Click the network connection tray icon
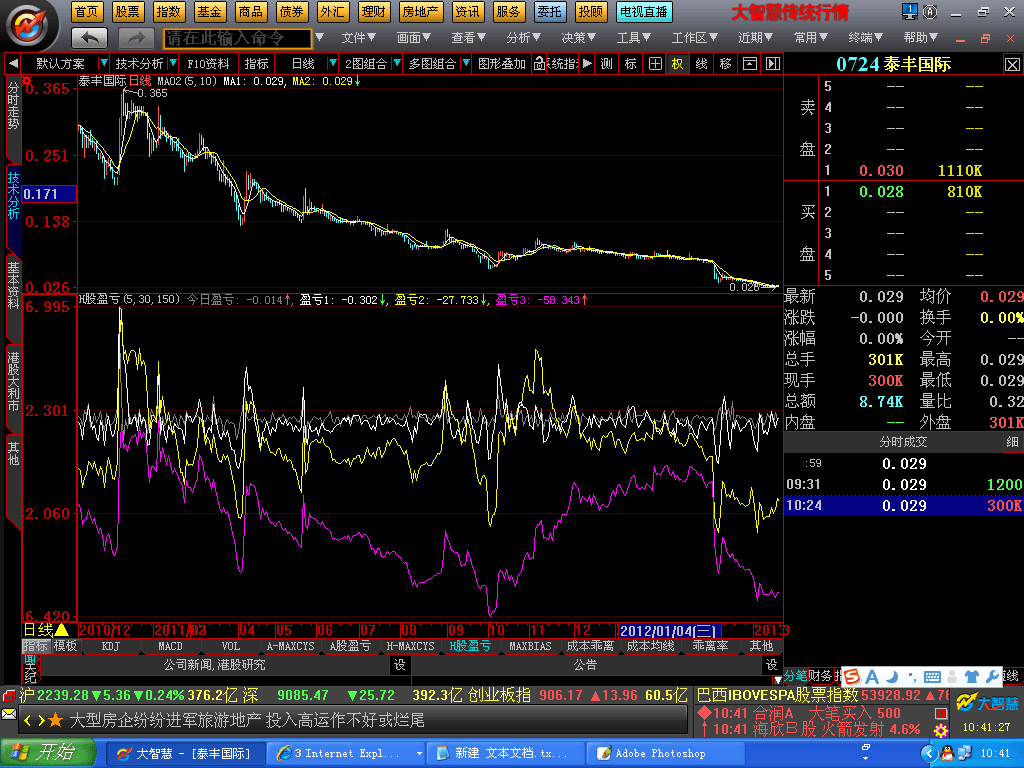 pyautogui.click(x=965, y=753)
